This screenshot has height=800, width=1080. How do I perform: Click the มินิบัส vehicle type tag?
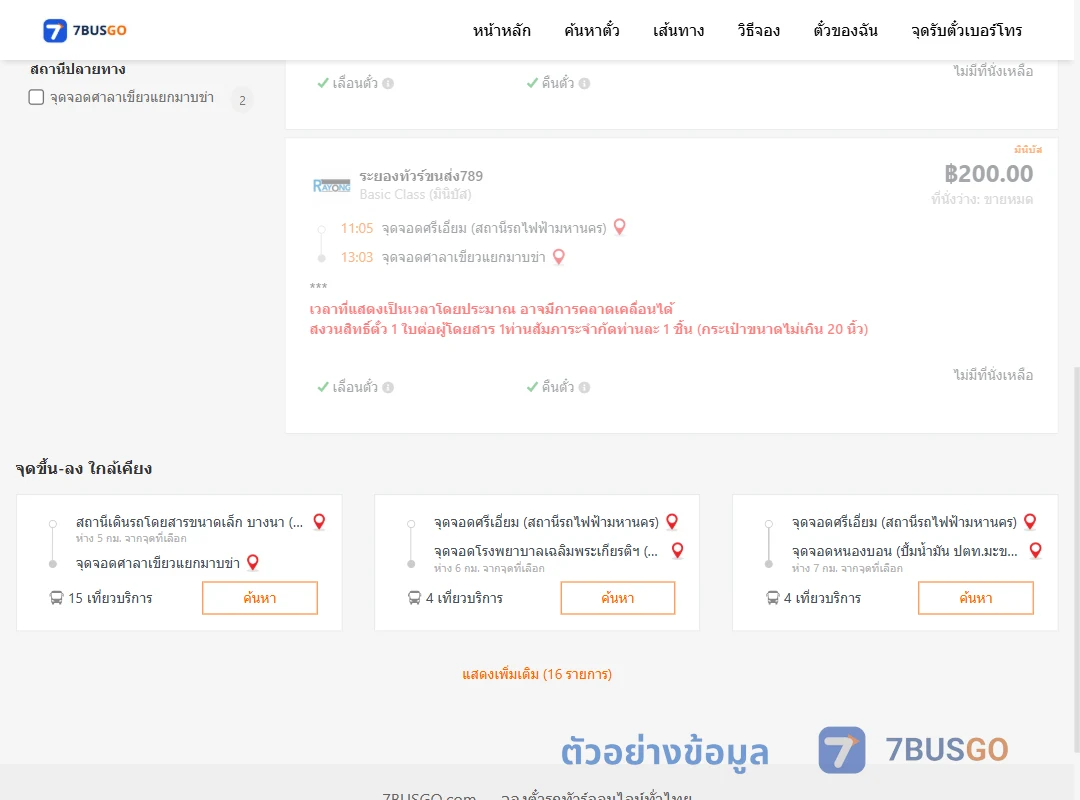click(x=1028, y=150)
